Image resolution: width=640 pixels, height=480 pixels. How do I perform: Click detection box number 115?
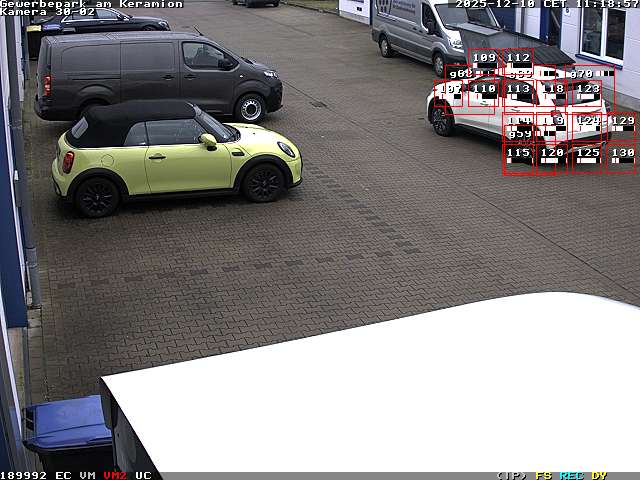(x=518, y=157)
